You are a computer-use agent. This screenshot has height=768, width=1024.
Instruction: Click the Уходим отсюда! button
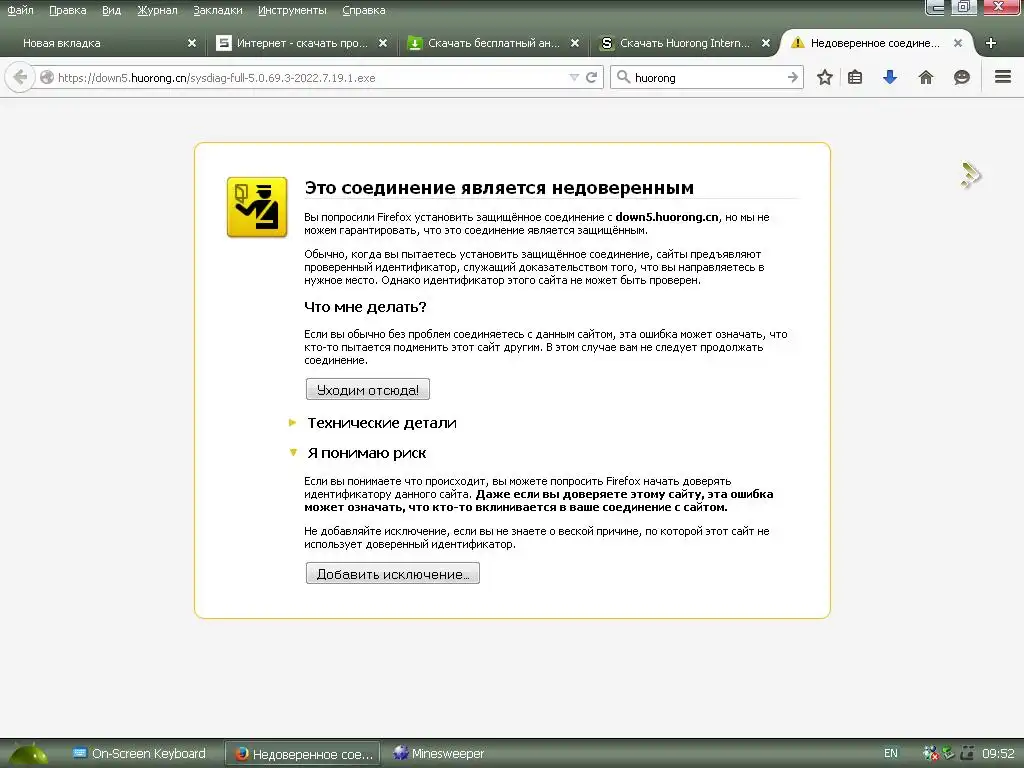[x=368, y=390]
